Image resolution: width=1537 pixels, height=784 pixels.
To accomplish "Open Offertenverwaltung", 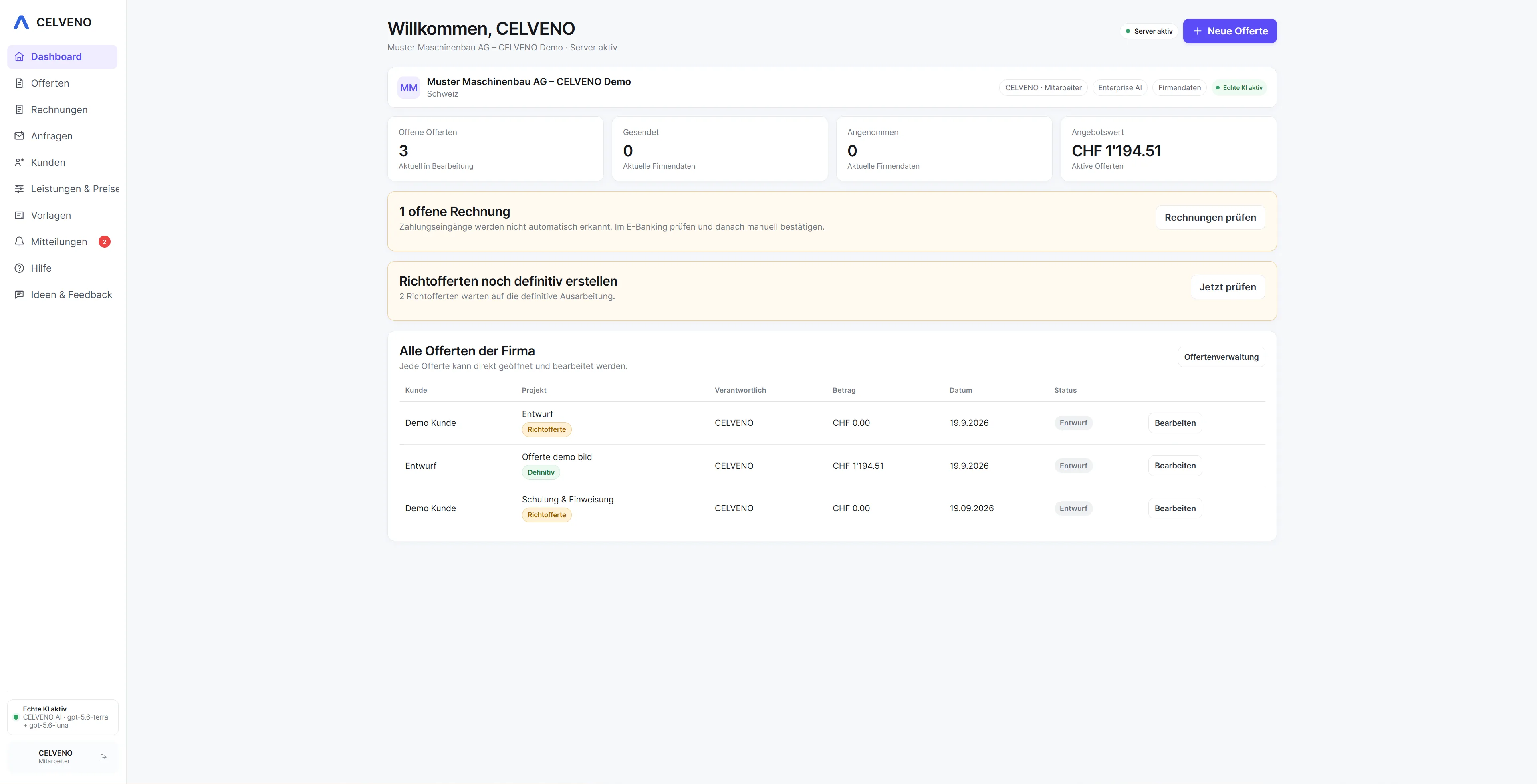I will (1221, 357).
